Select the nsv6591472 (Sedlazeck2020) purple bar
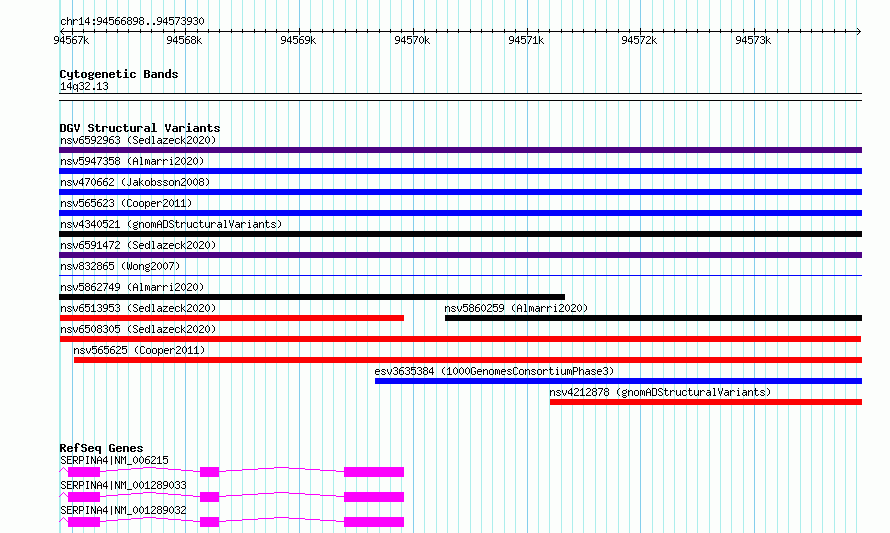890x533 pixels. pos(460,255)
